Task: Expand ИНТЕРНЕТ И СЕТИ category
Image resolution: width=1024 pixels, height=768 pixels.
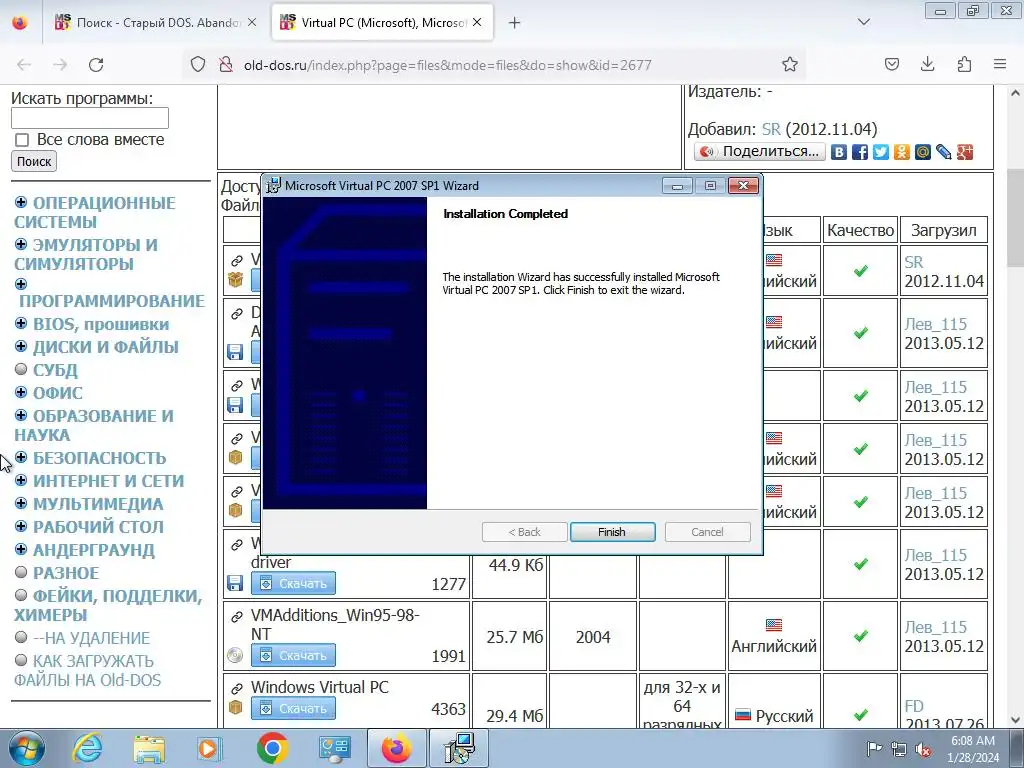Action: (21, 481)
